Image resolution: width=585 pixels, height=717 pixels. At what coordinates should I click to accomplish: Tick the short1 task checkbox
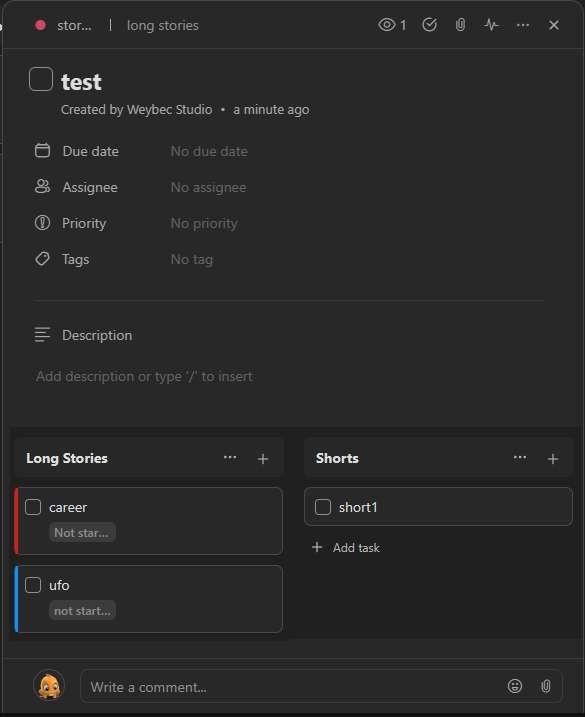point(323,507)
